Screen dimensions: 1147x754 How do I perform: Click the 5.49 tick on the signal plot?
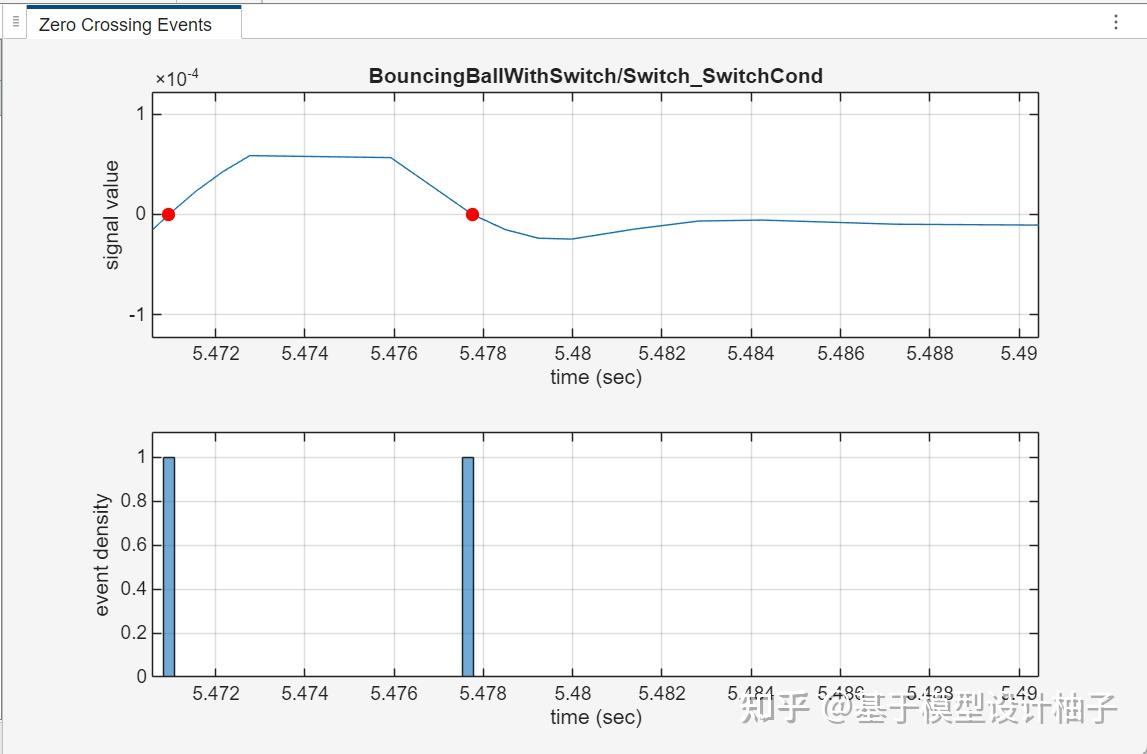pyautogui.click(x=1019, y=354)
